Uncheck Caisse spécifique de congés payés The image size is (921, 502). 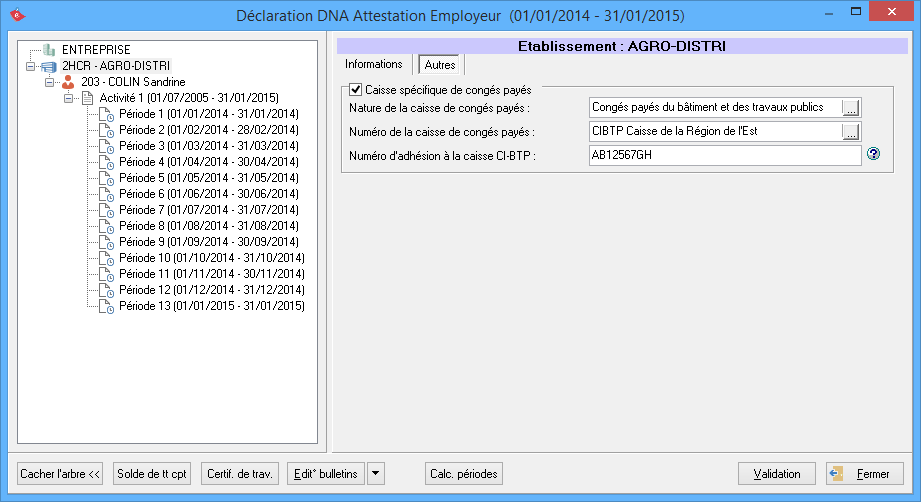coord(355,90)
